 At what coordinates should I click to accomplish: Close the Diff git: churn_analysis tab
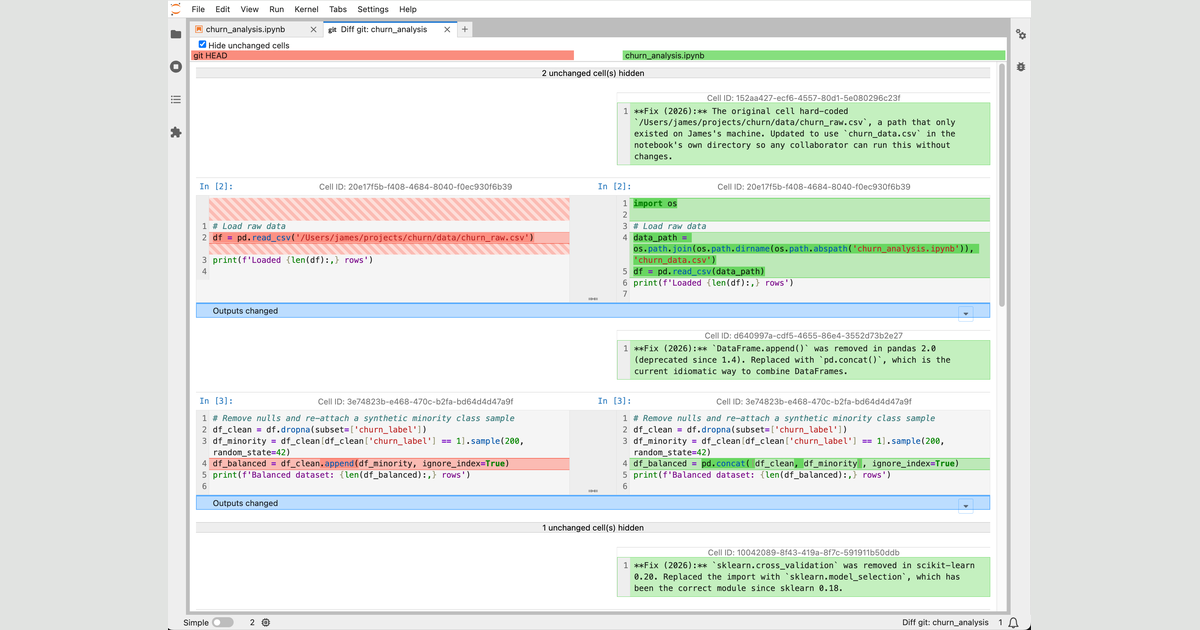pos(447,29)
